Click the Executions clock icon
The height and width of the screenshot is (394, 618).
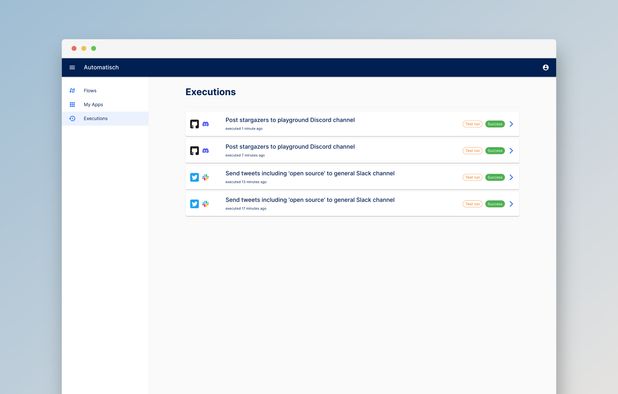click(72, 118)
